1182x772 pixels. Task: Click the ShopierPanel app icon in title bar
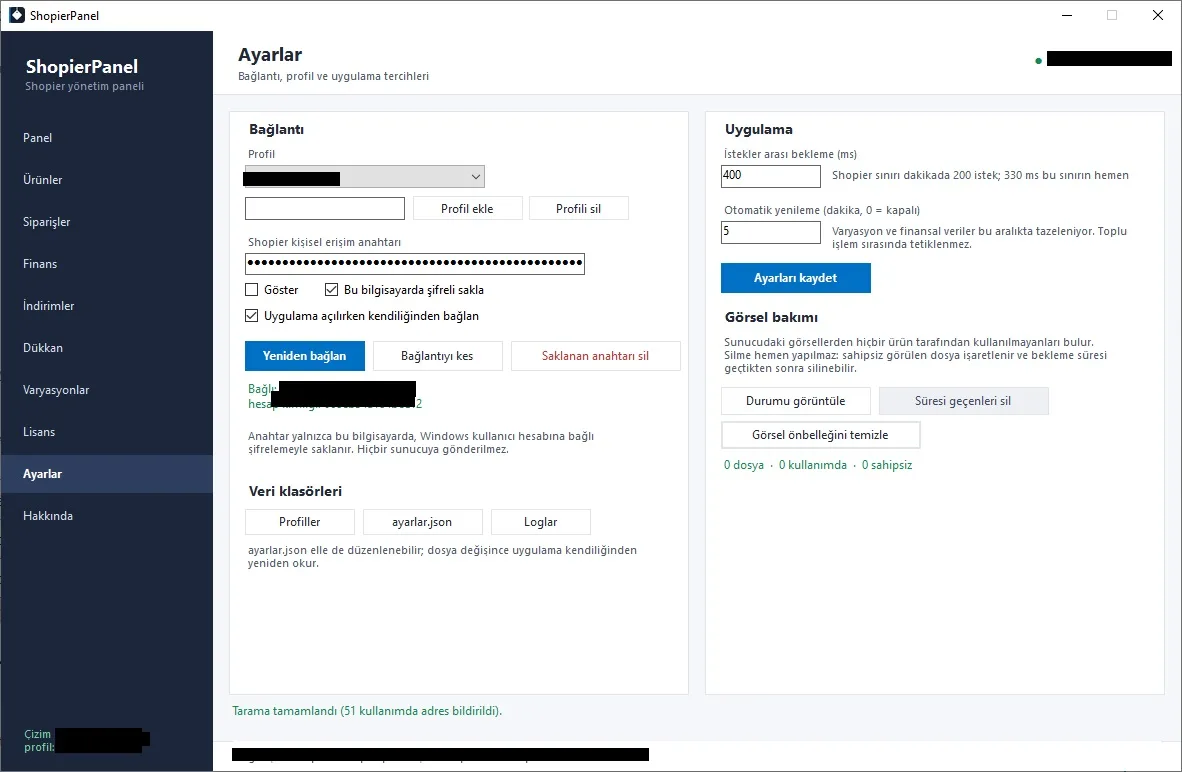click(x=17, y=15)
